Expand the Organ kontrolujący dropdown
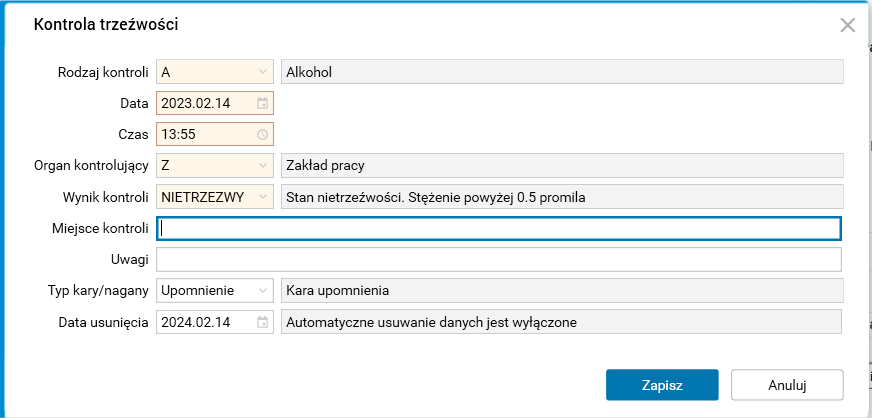Image resolution: width=872 pixels, height=418 pixels. point(263,165)
